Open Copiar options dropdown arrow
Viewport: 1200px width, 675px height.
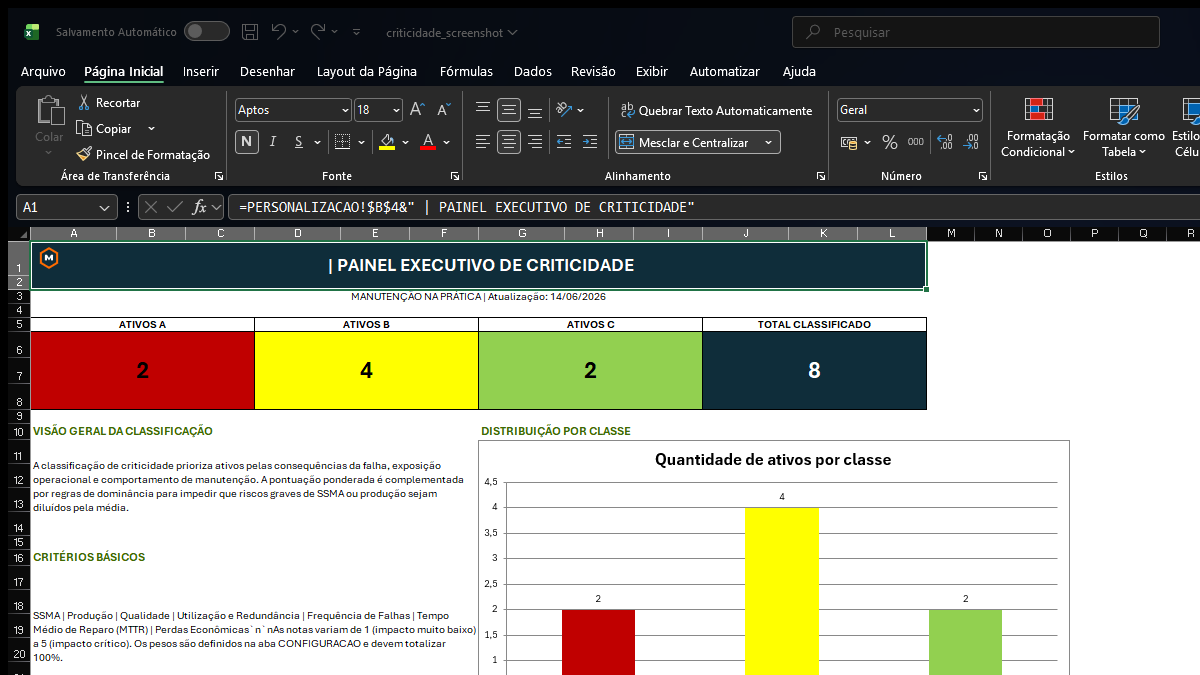click(151, 128)
